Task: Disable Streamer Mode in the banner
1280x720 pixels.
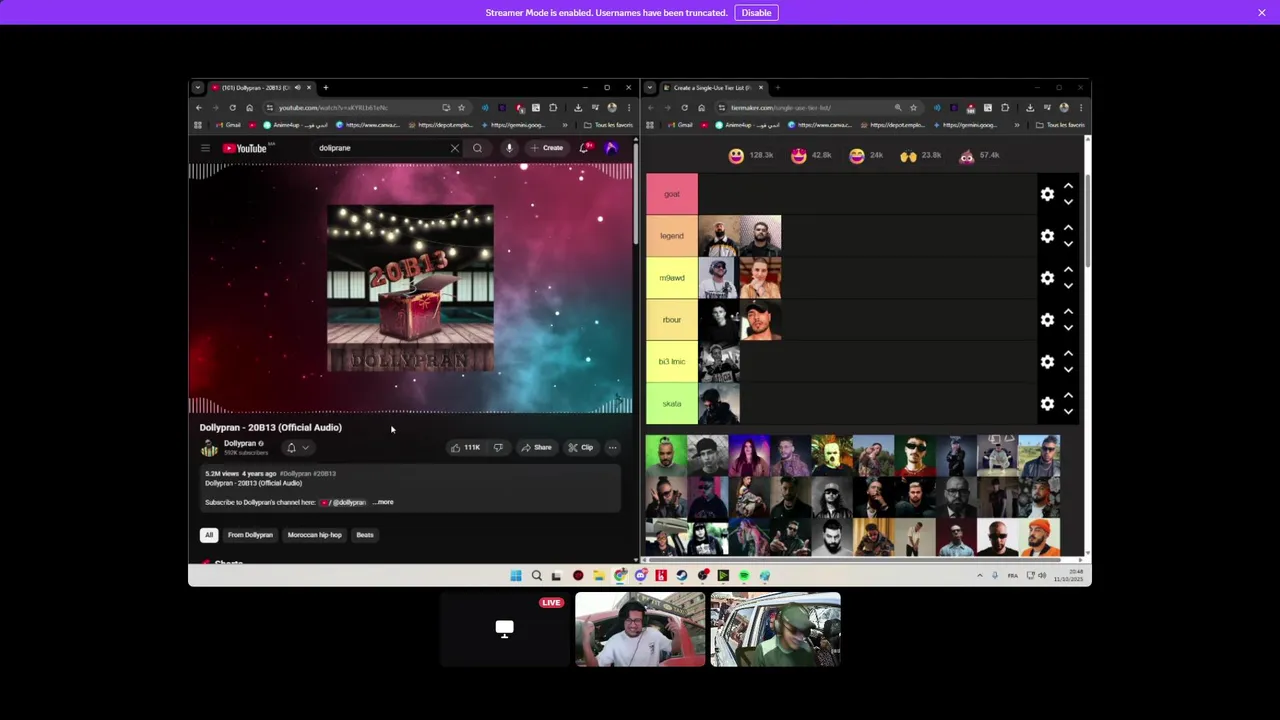Action: 756,12
